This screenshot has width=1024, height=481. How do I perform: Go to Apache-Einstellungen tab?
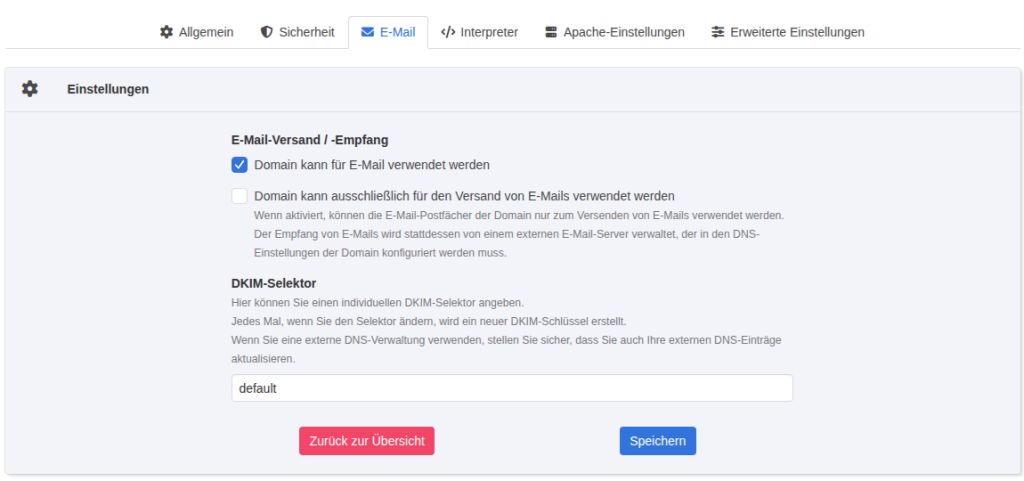(x=615, y=32)
